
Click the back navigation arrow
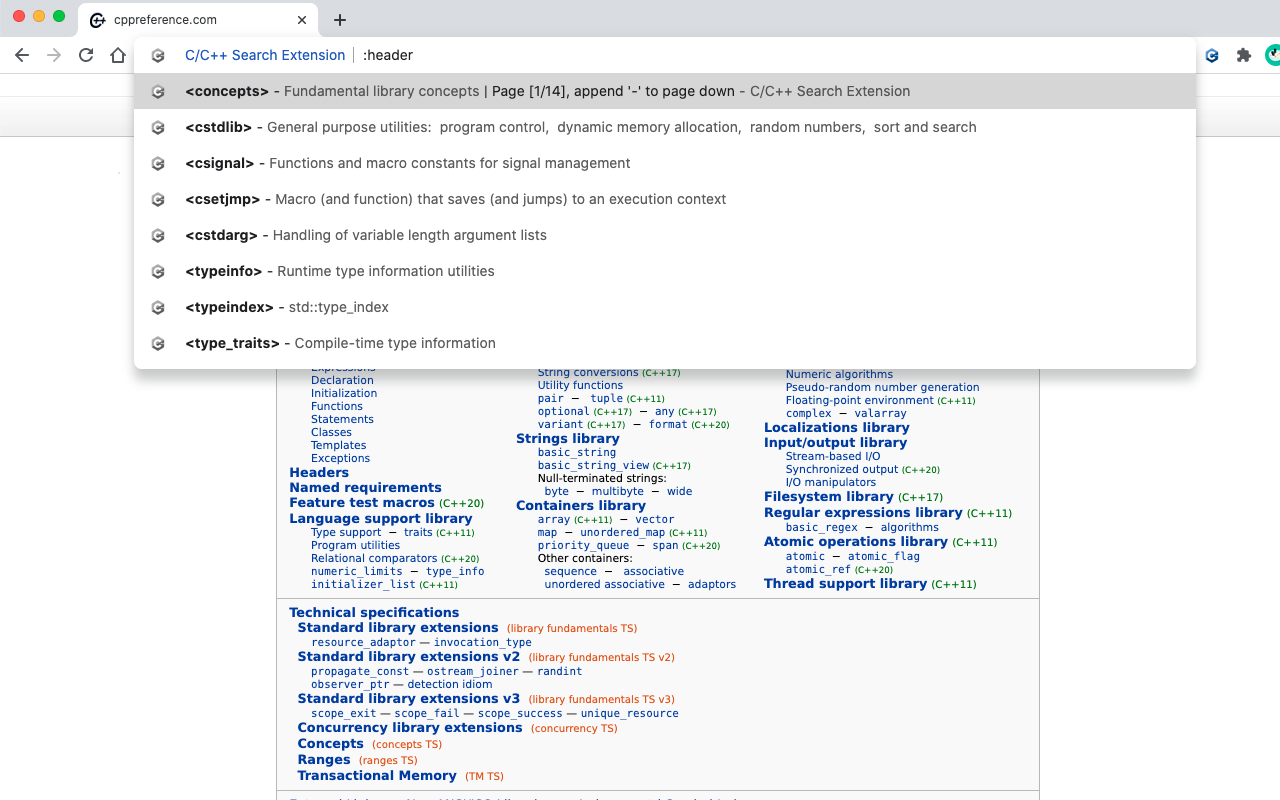(x=22, y=55)
